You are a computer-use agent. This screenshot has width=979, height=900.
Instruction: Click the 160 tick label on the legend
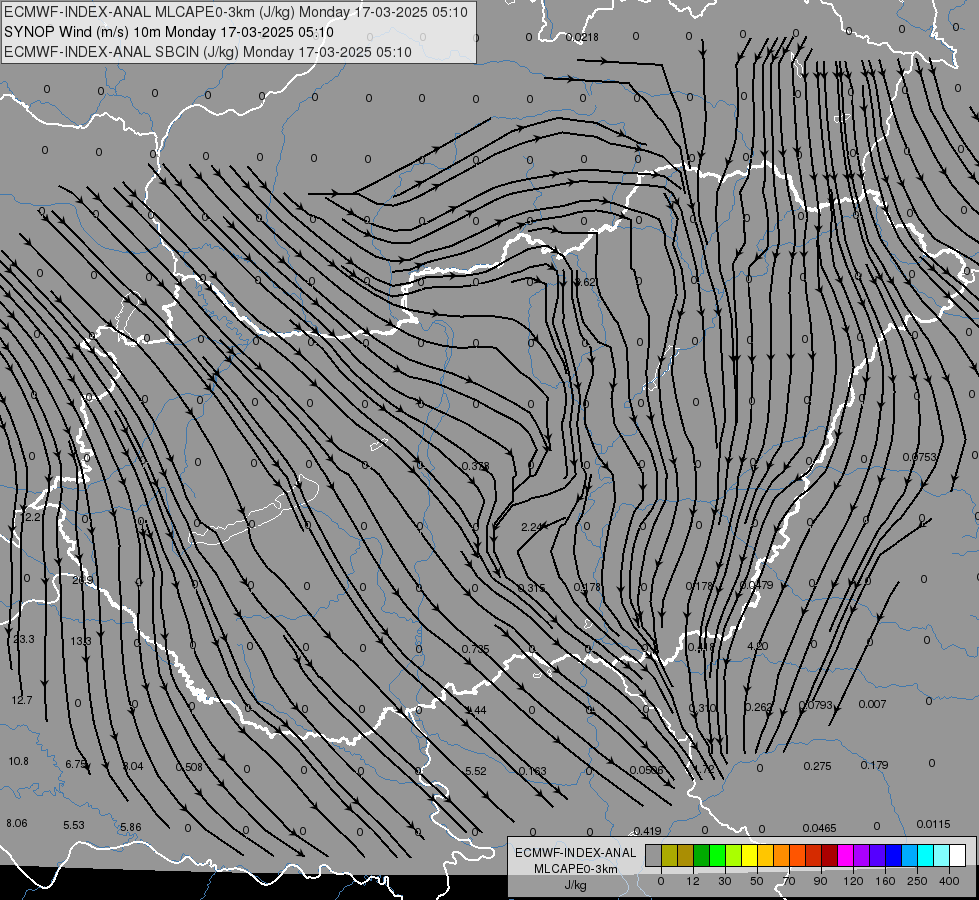point(885,881)
